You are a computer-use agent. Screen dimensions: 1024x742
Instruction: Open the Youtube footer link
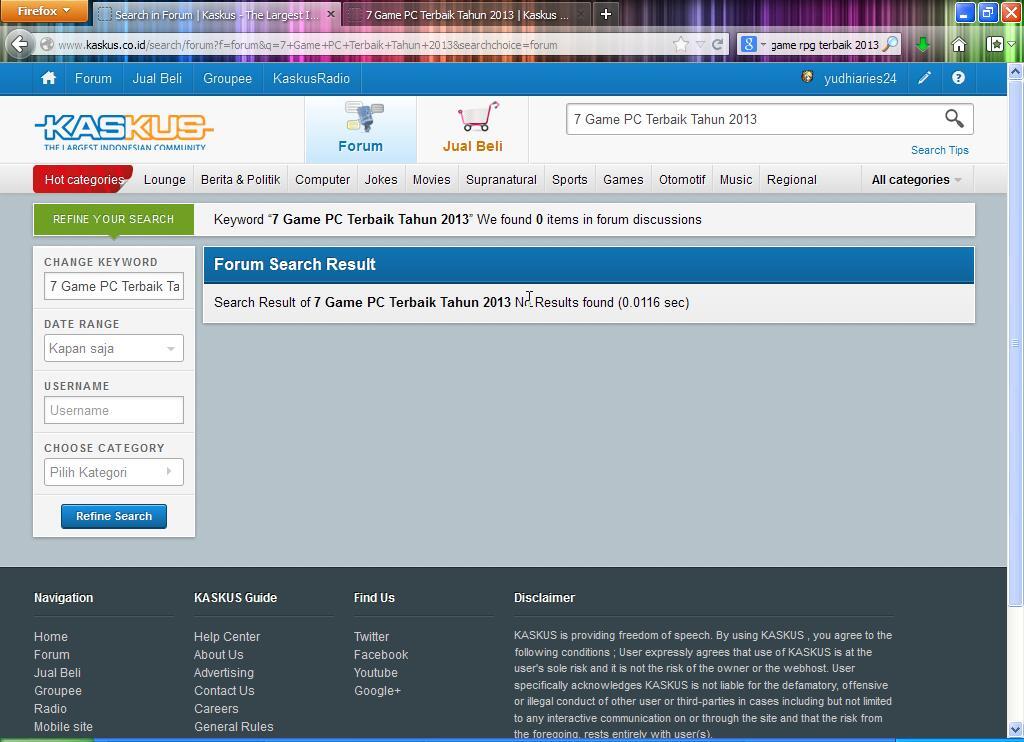[x=376, y=673]
